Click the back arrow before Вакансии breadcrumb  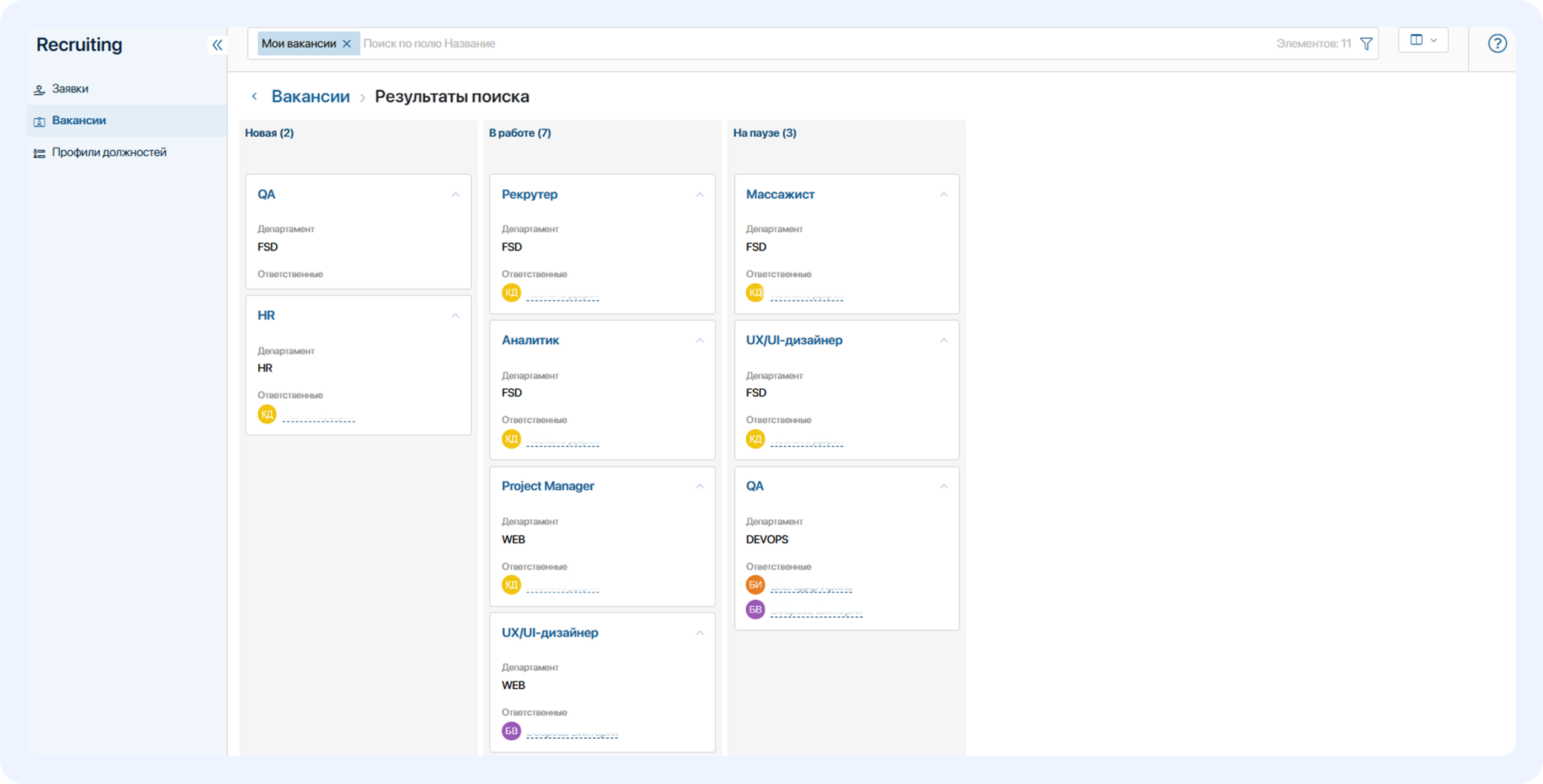point(254,96)
